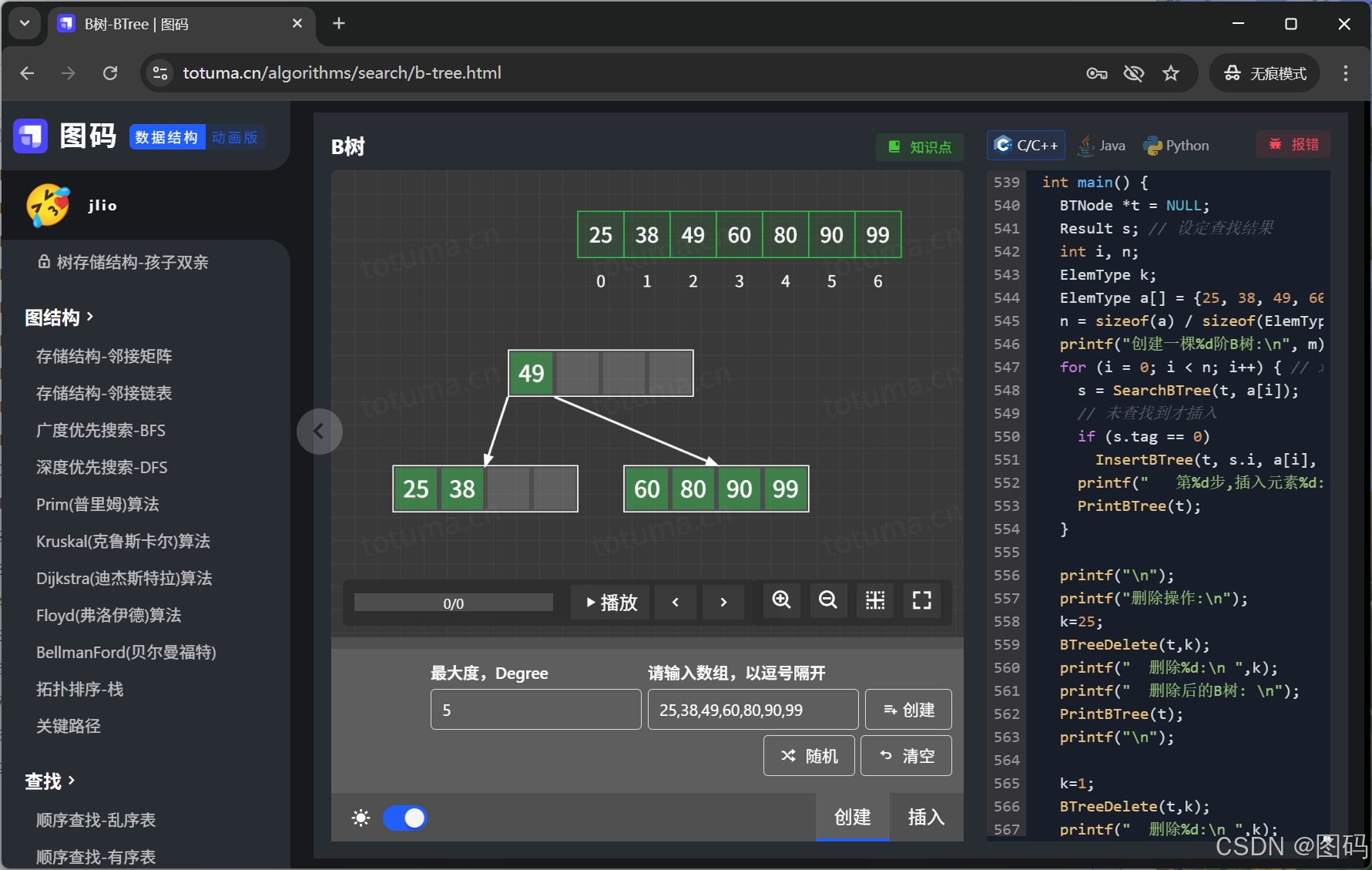Screen dimensions: 1372x870
Task: Click the 无痕模式 incognito indicator
Action: point(1265,73)
